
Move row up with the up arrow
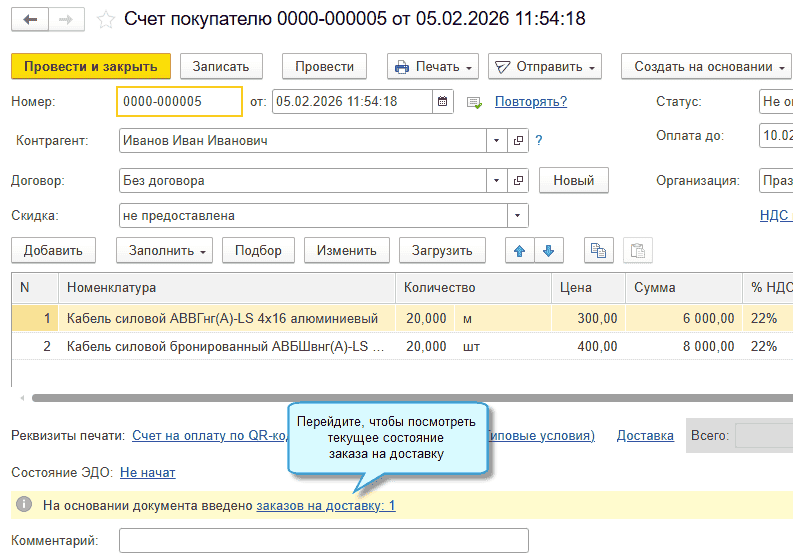click(x=519, y=250)
